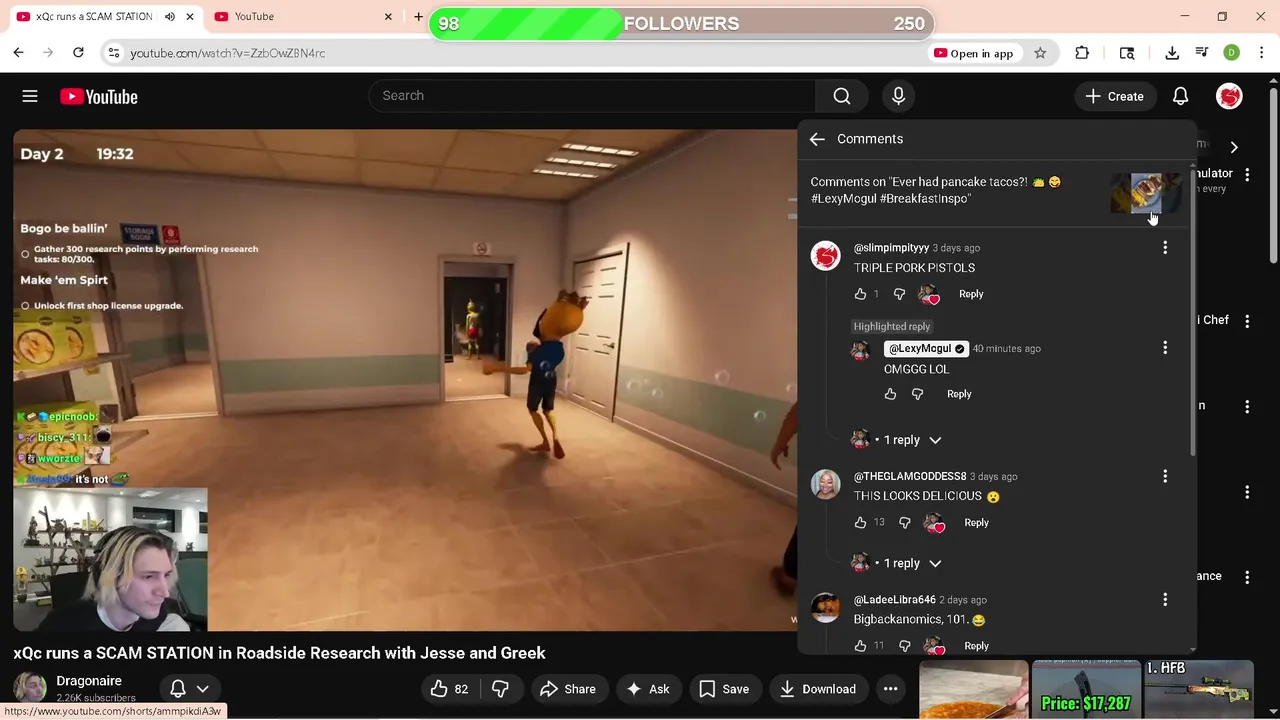Open more actions ellipsis below the video
This screenshot has width=1280, height=720.
pos(890,689)
